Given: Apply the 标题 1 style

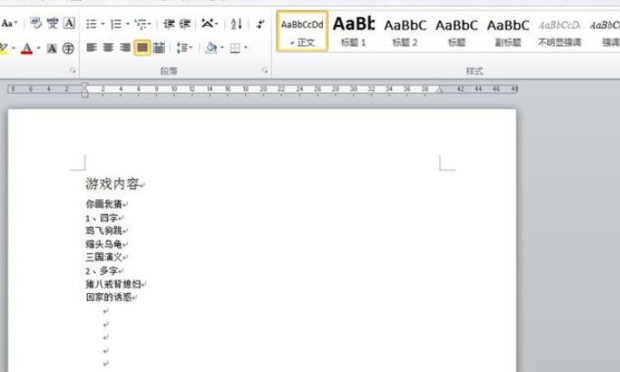Looking at the screenshot, I should (x=353, y=31).
